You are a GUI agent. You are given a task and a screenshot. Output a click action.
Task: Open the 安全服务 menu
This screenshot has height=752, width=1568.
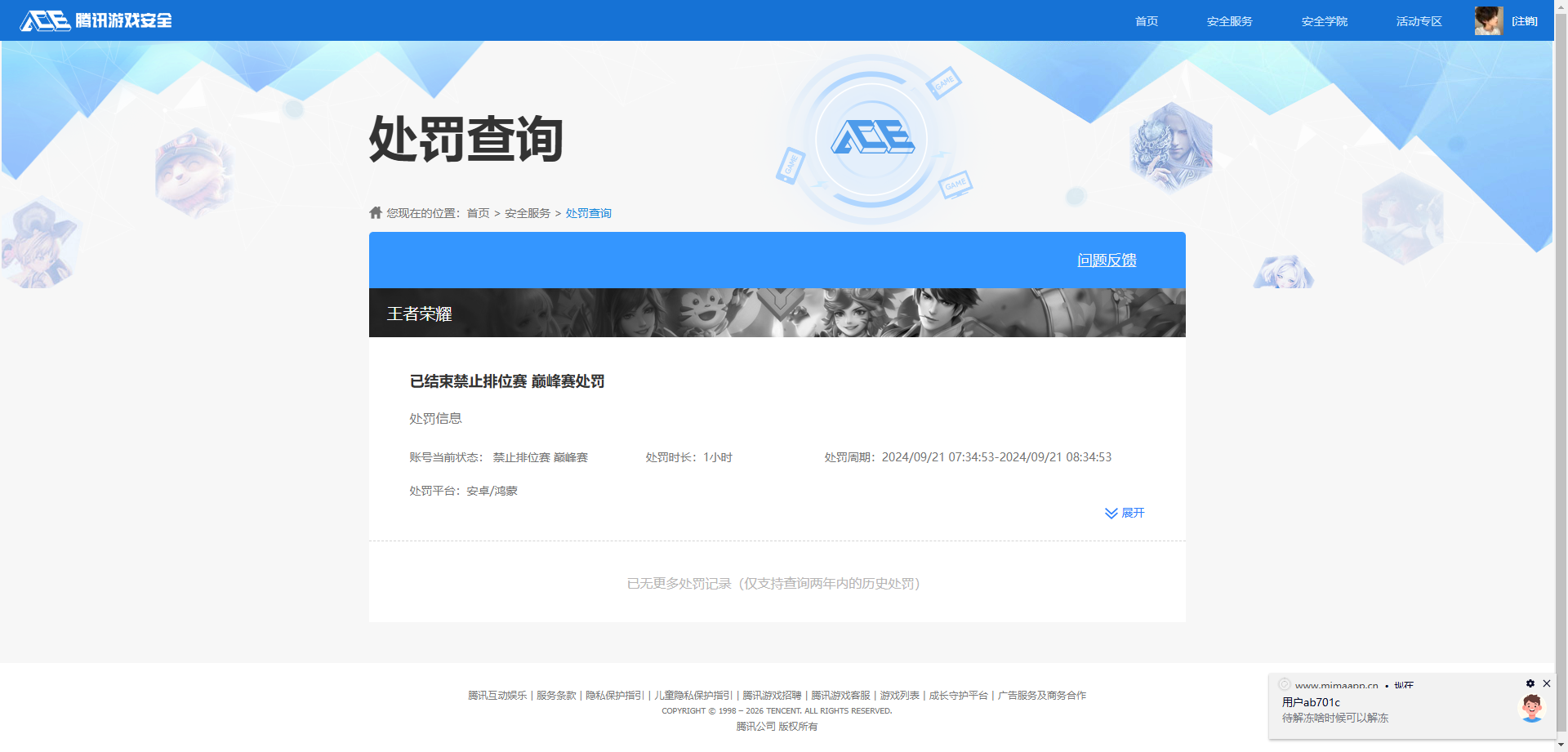[1229, 20]
